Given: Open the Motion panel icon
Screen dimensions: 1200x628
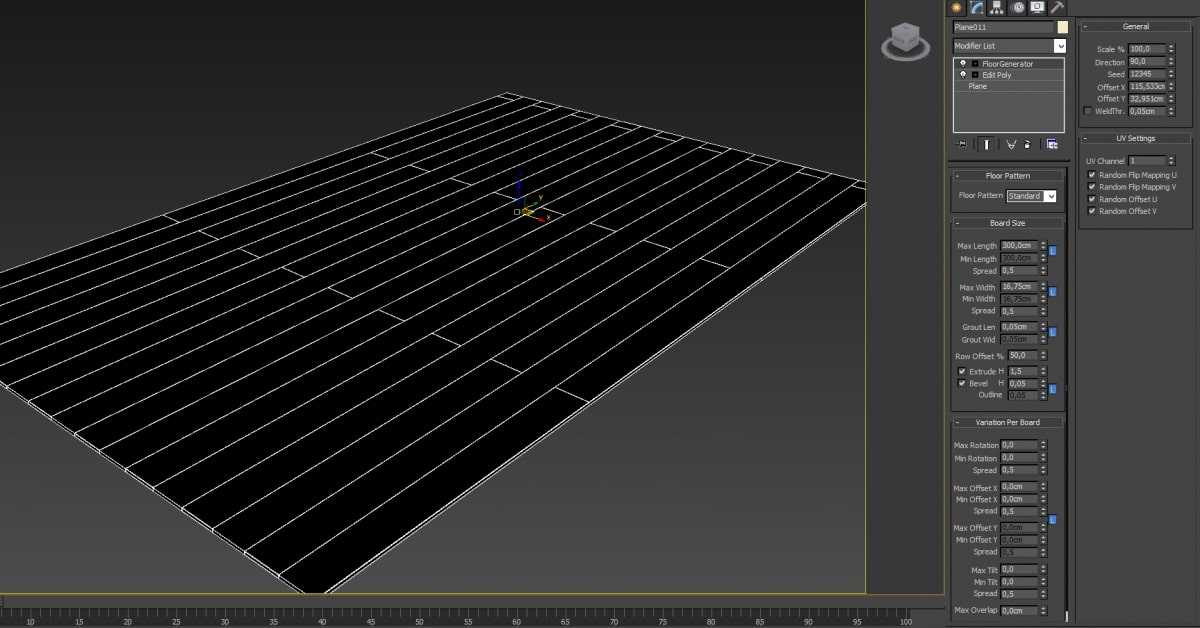Looking at the screenshot, I should (x=1017, y=8).
